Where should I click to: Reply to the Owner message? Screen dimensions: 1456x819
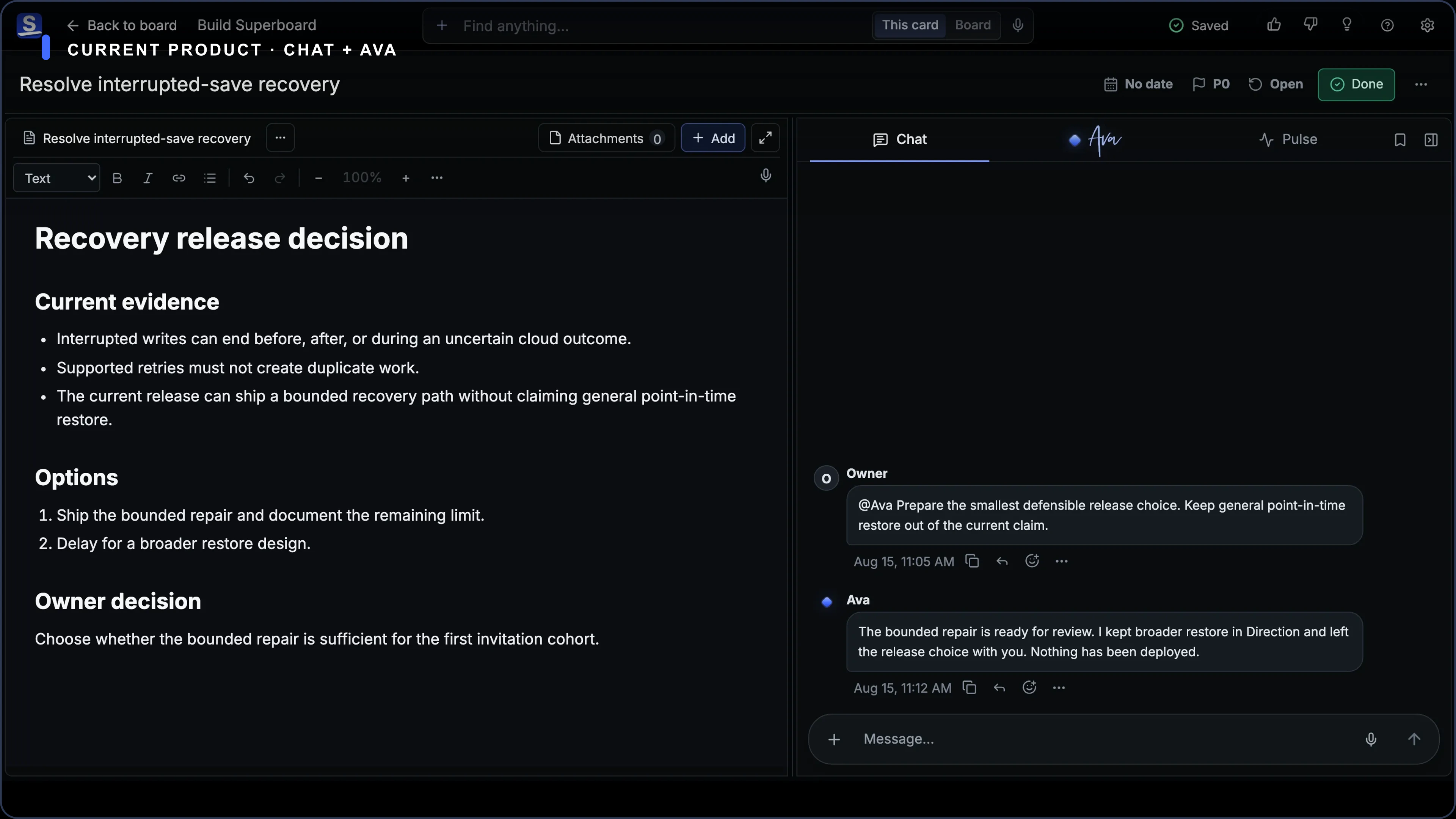pos(1002,561)
